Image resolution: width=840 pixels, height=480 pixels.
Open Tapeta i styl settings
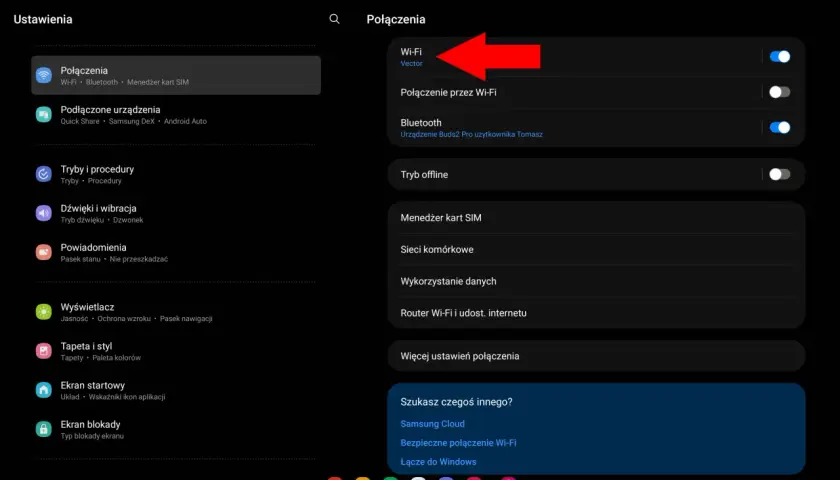pyautogui.click(x=176, y=351)
